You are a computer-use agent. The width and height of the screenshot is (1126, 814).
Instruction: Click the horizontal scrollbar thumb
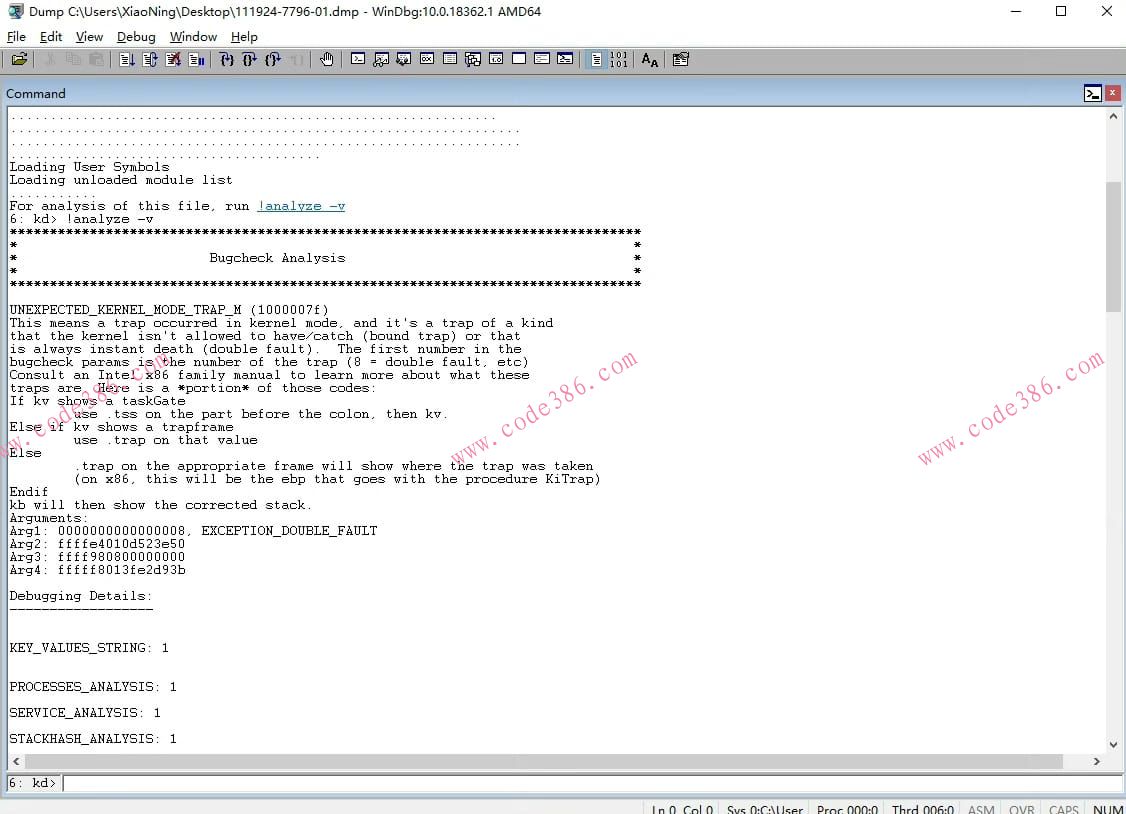coord(544,762)
